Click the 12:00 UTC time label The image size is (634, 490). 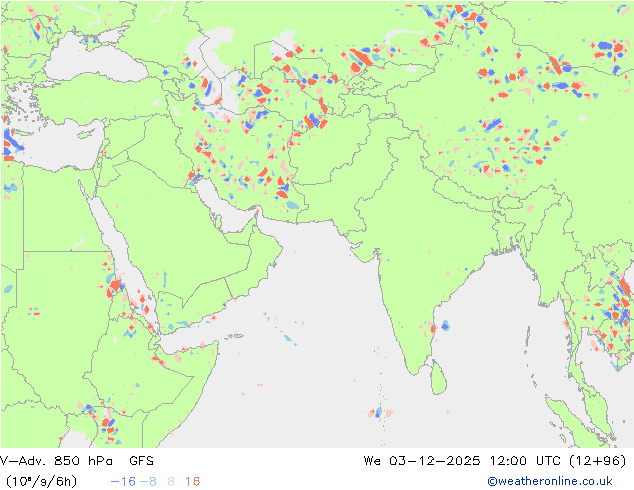tap(524, 460)
